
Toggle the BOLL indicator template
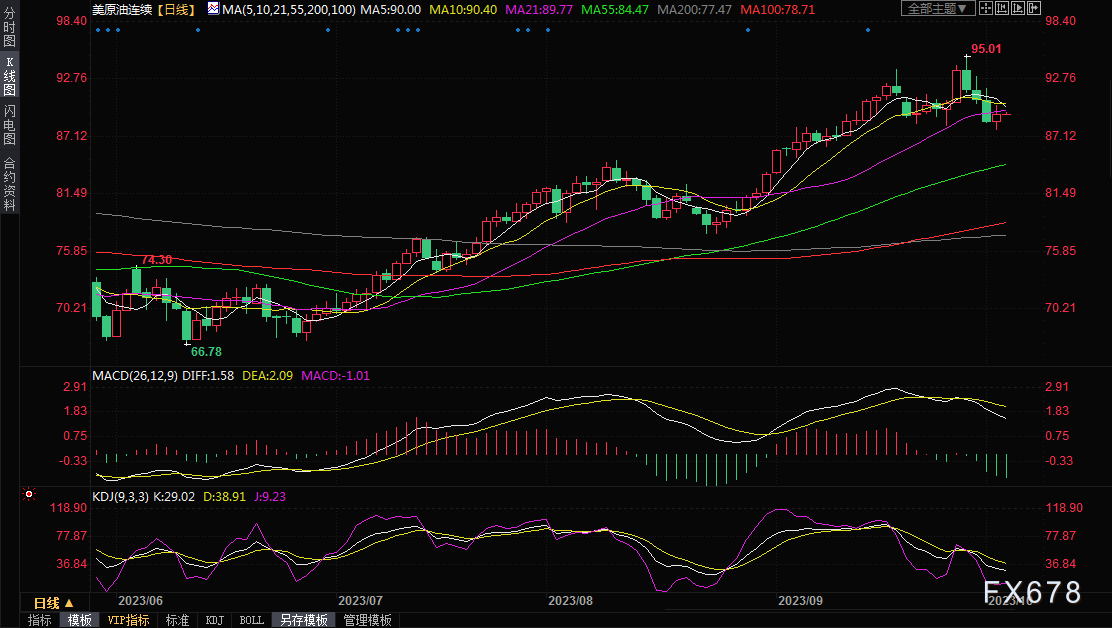coord(251,620)
